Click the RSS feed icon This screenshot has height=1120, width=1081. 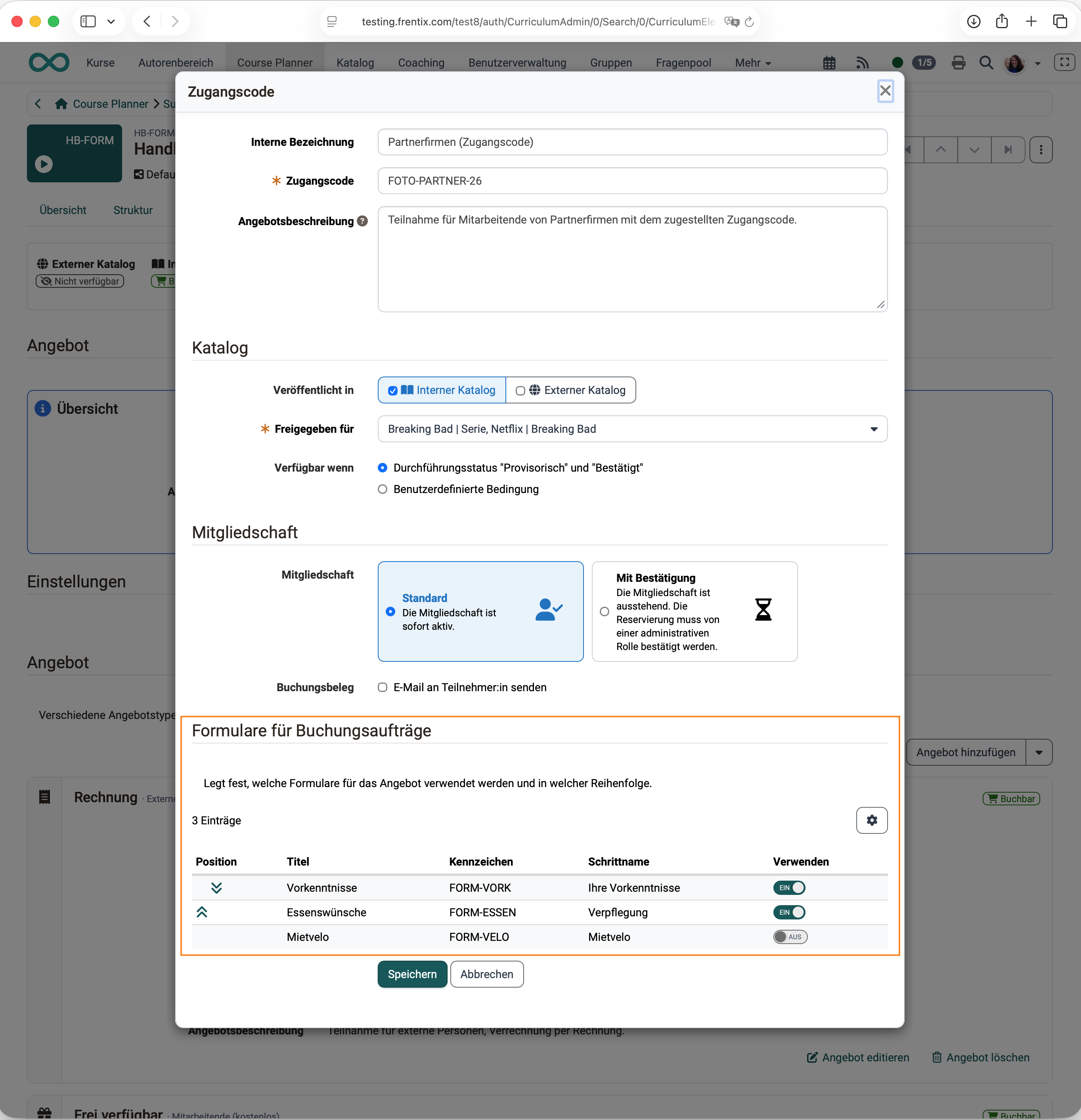863,63
